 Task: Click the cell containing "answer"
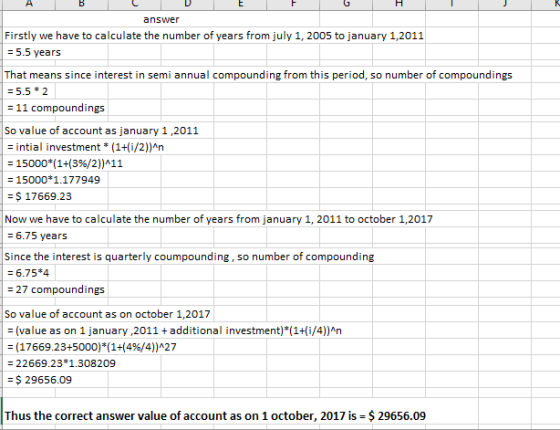pyautogui.click(x=161, y=19)
